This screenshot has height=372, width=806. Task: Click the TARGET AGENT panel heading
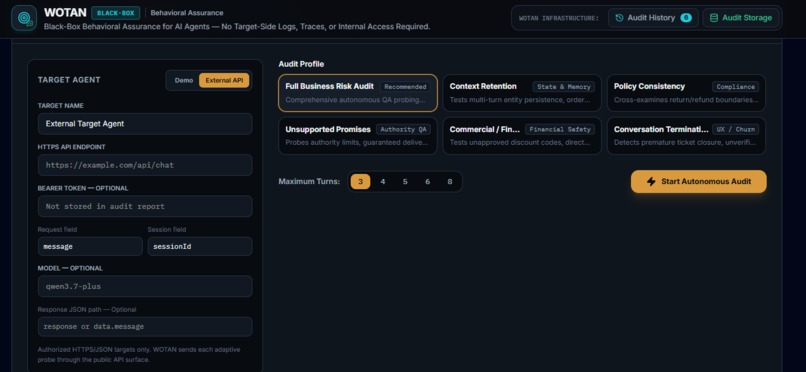point(69,80)
